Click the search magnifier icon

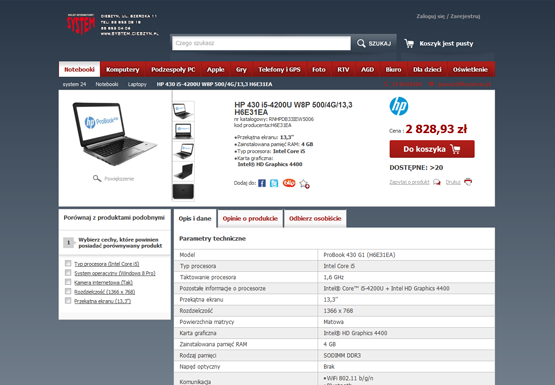click(x=361, y=44)
